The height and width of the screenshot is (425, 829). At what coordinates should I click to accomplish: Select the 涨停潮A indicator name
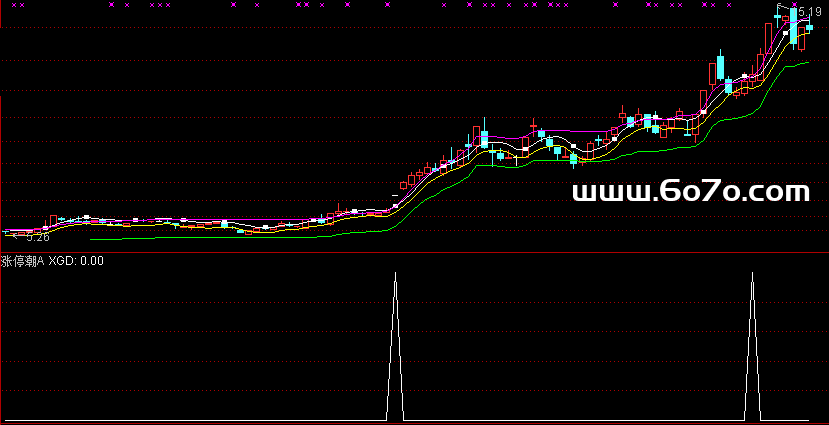(x=22, y=261)
